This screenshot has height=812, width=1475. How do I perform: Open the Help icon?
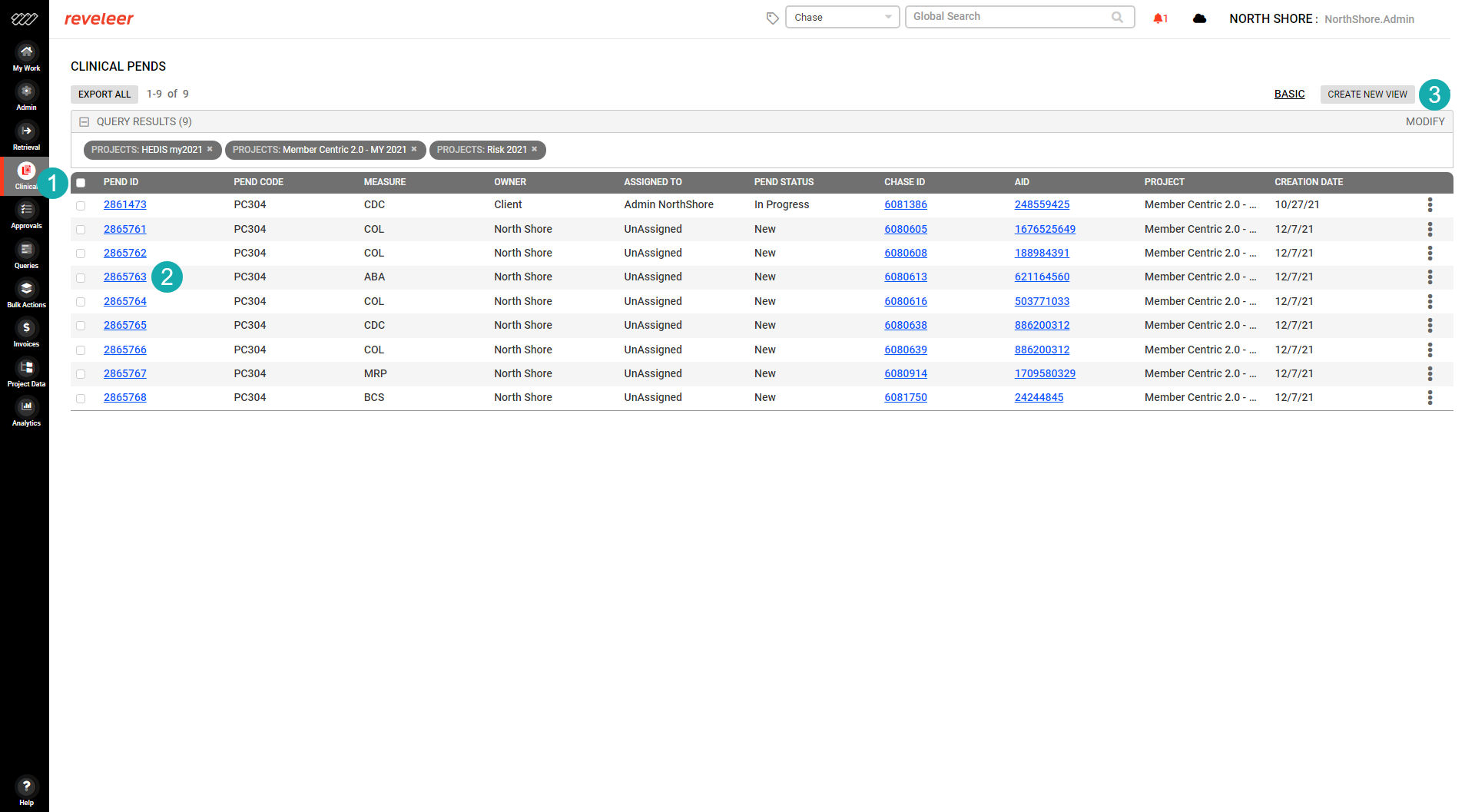point(26,791)
